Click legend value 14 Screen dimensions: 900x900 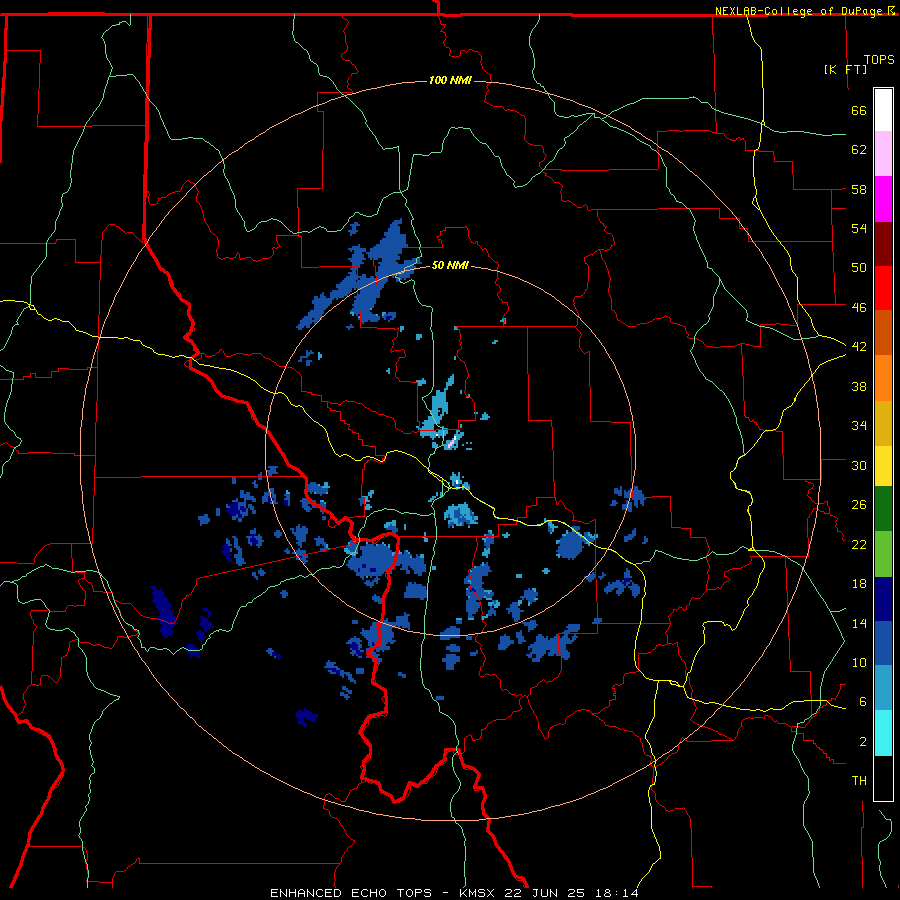(x=859, y=623)
